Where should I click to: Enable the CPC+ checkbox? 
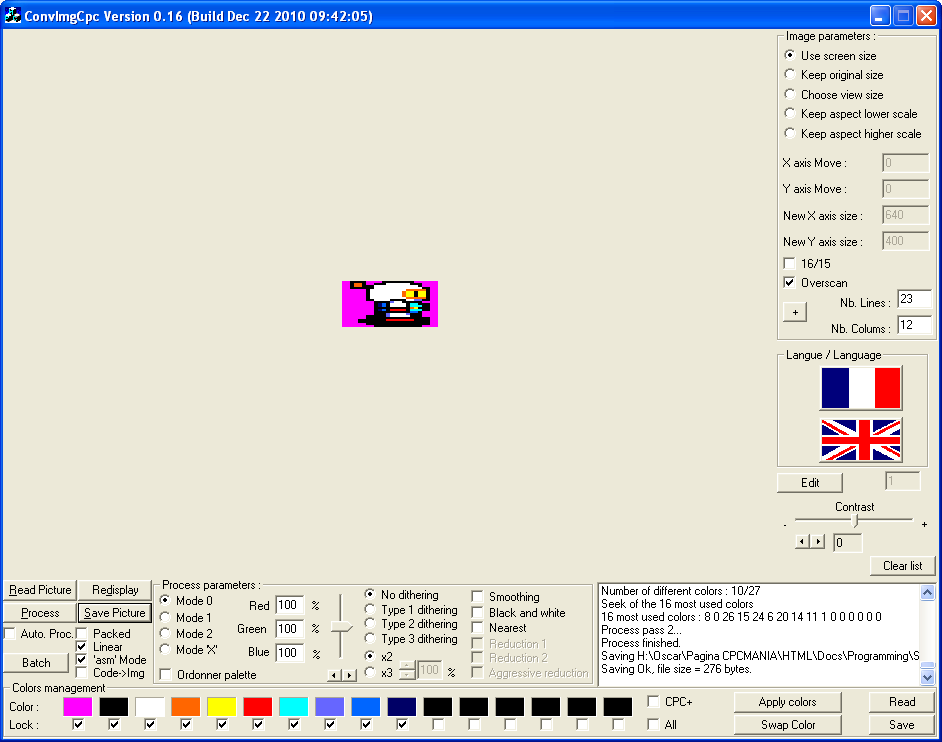[653, 701]
